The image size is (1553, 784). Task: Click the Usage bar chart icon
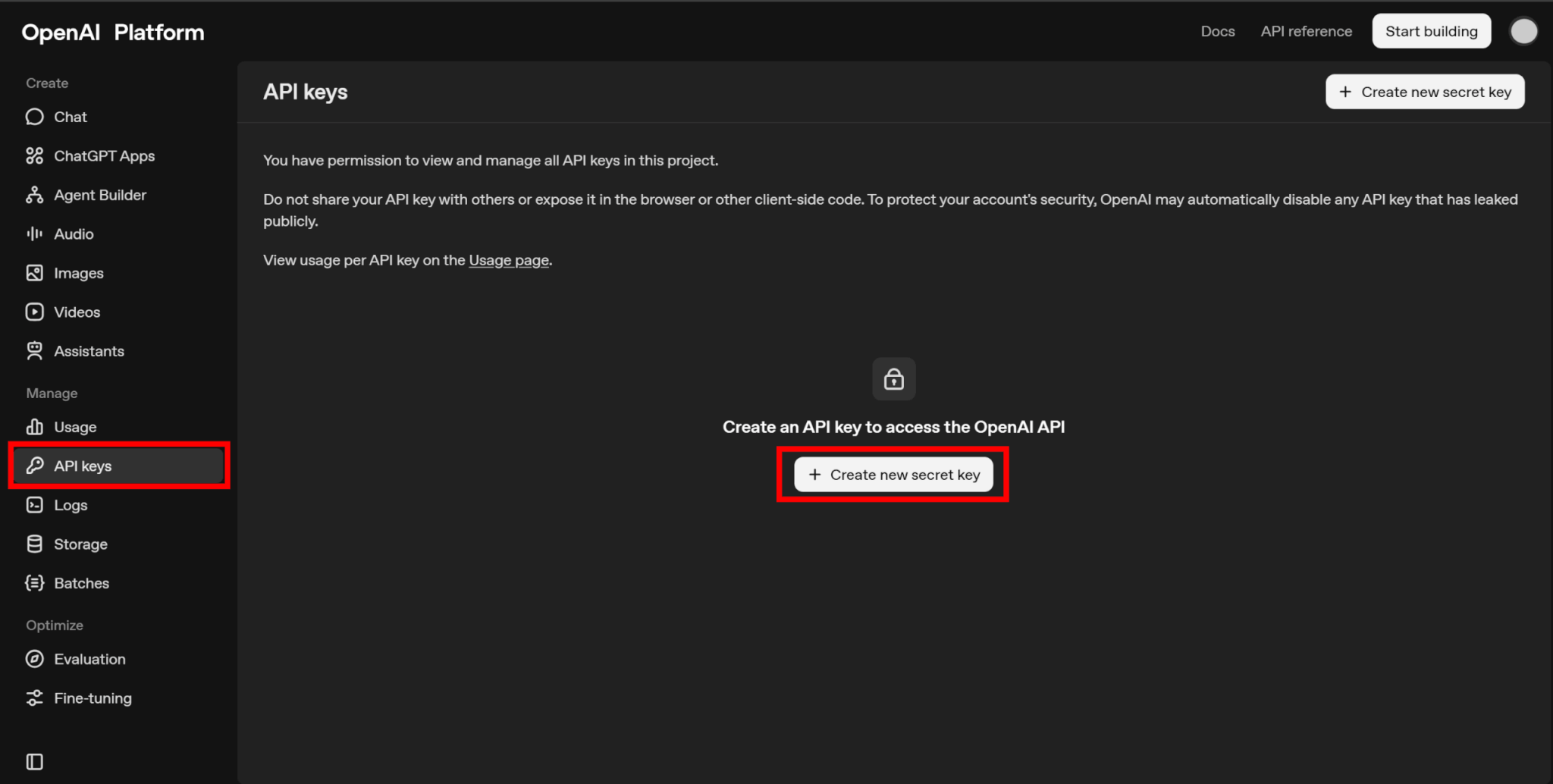[x=35, y=427]
